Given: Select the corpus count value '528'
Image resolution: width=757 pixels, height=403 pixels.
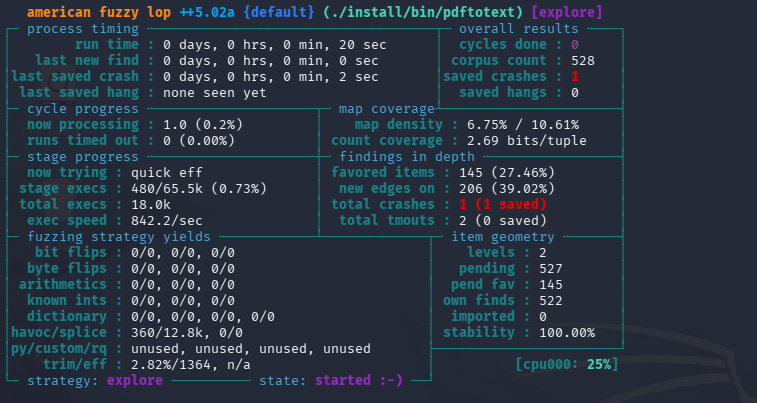Looking at the screenshot, I should [x=583, y=61].
